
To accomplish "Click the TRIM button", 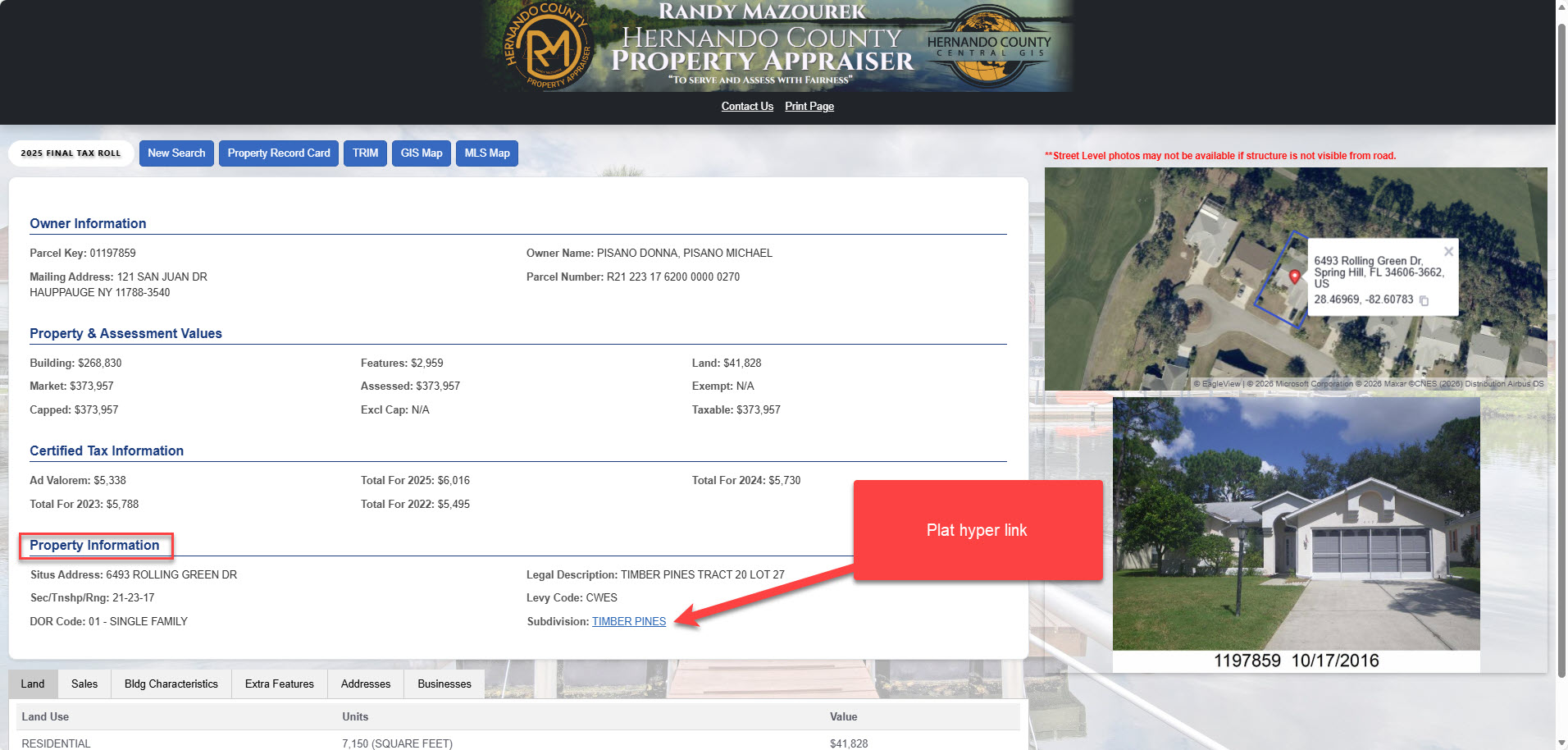I will [x=365, y=153].
